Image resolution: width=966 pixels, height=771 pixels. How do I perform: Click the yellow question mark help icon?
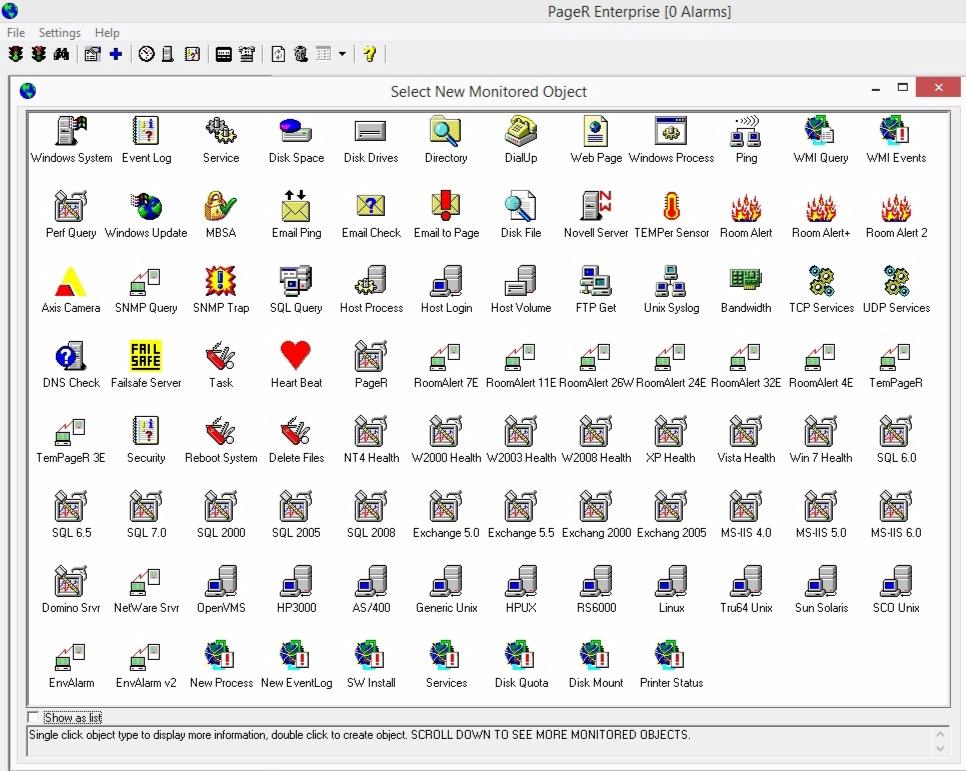point(370,54)
